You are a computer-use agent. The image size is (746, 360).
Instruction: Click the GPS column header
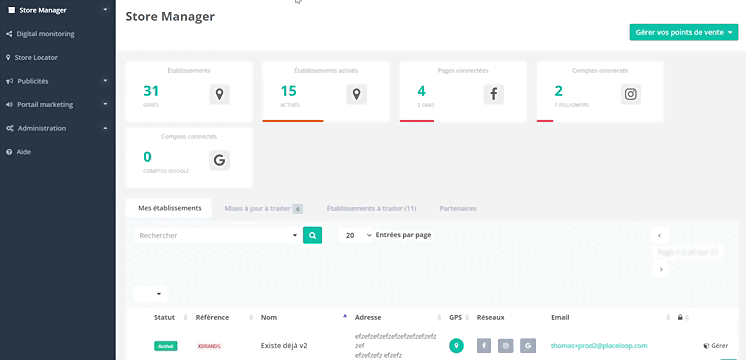pyautogui.click(x=455, y=317)
